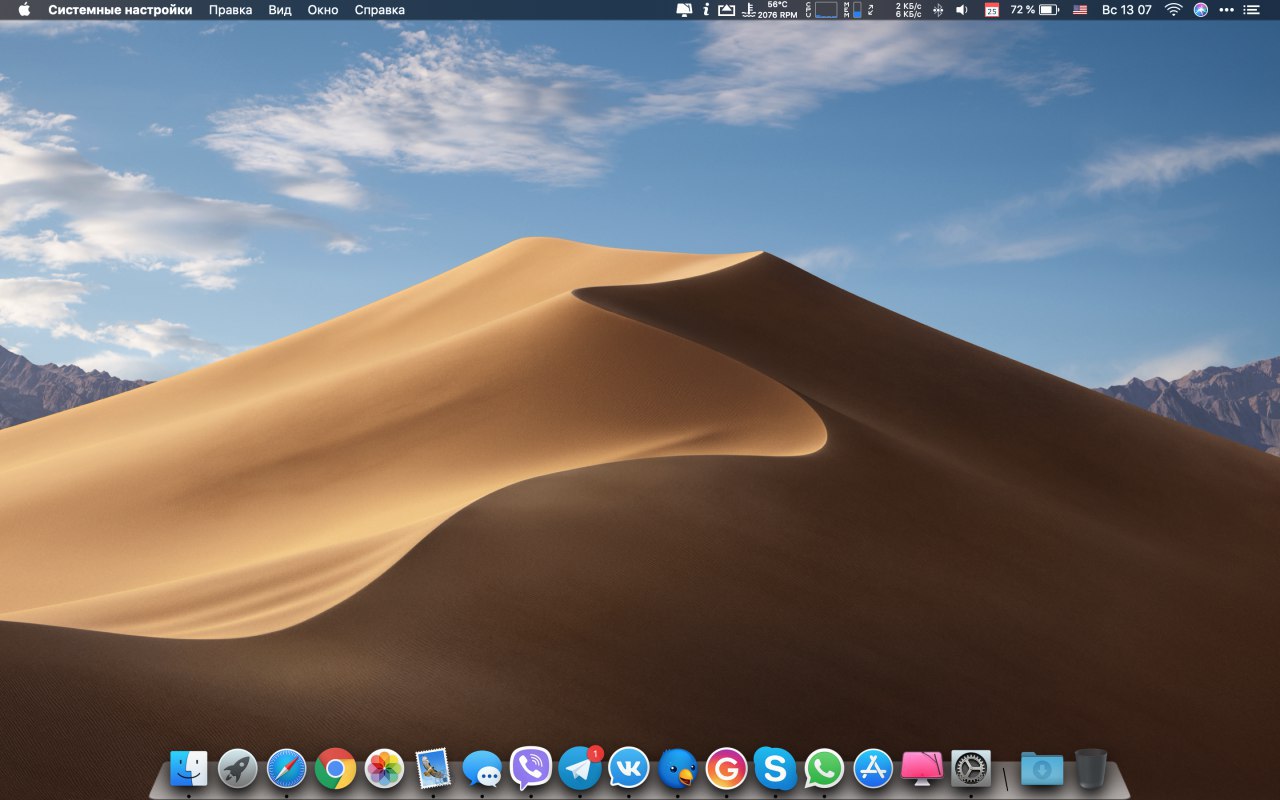Launch Twitterrific blue bird app

[x=678, y=768]
